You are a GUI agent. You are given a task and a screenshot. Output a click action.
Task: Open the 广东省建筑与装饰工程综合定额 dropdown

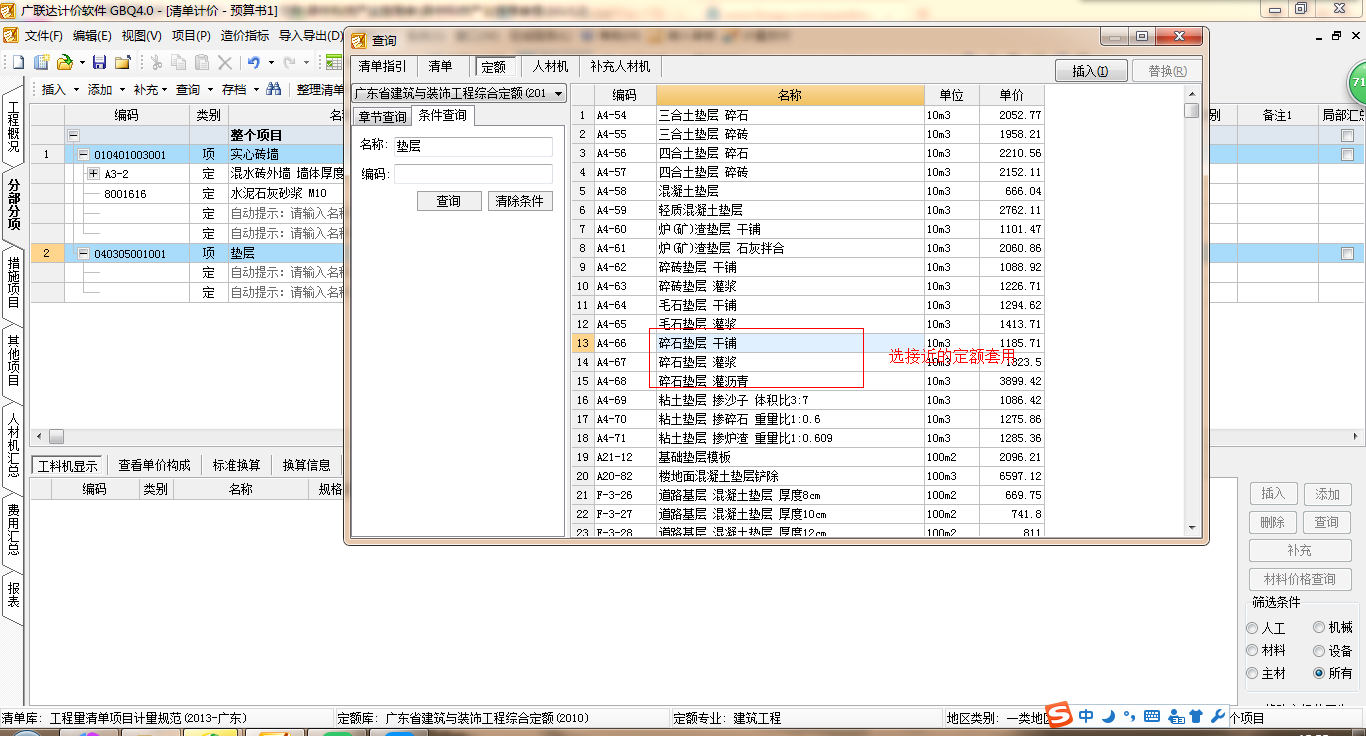pyautogui.click(x=459, y=93)
